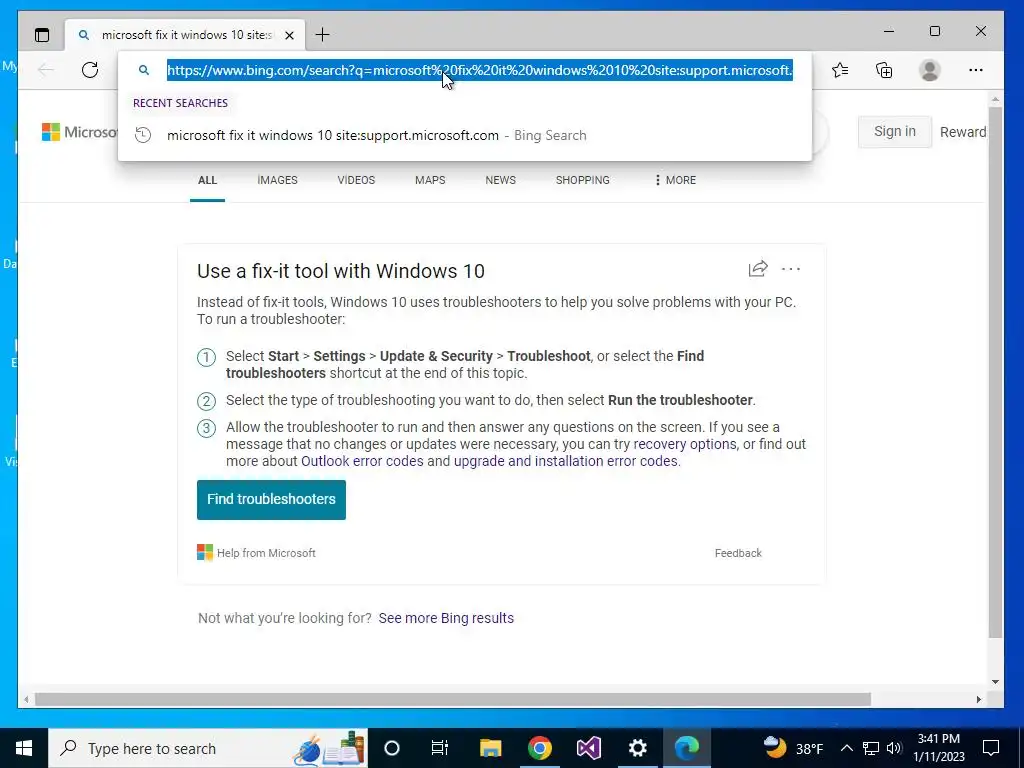Select the highlighted URL in address bar

[x=479, y=70]
